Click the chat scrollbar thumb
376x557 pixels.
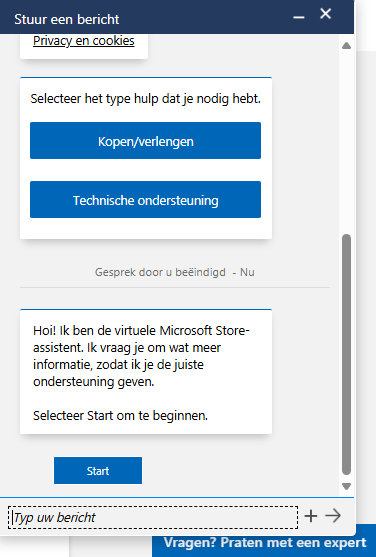347,354
